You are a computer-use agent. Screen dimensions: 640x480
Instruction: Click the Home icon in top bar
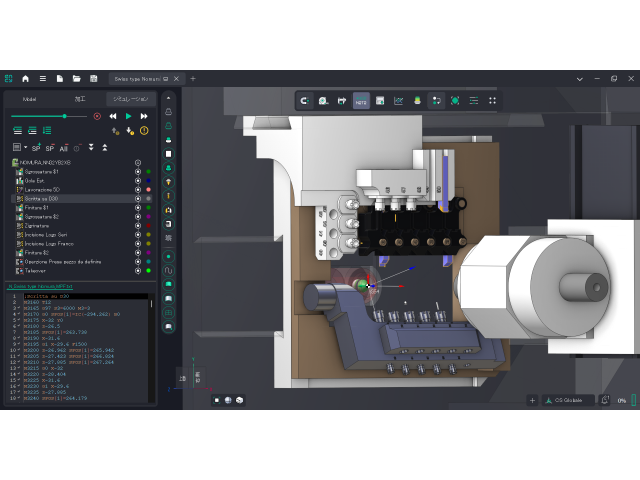pyautogui.click(x=25, y=78)
